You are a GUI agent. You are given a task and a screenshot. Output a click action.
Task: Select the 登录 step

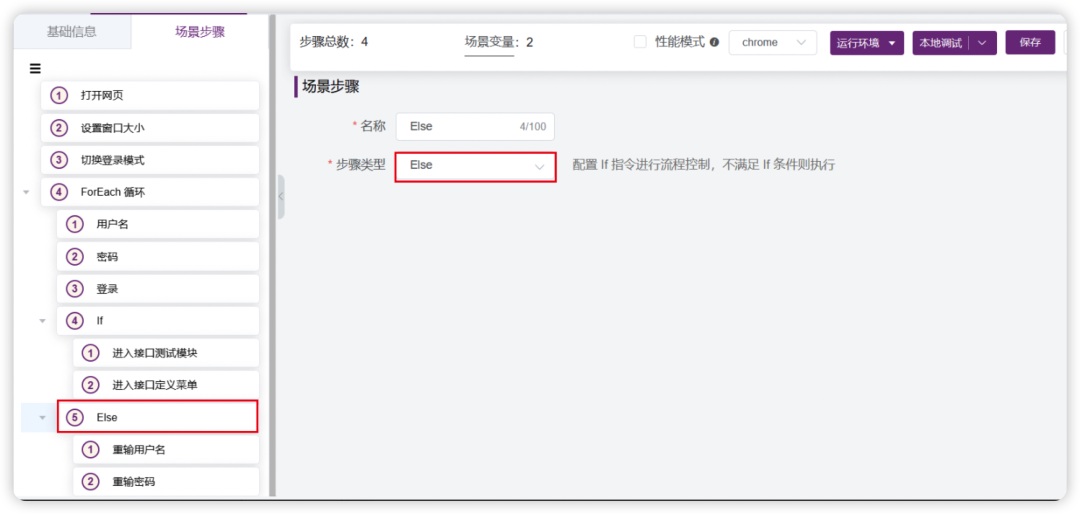coord(158,289)
